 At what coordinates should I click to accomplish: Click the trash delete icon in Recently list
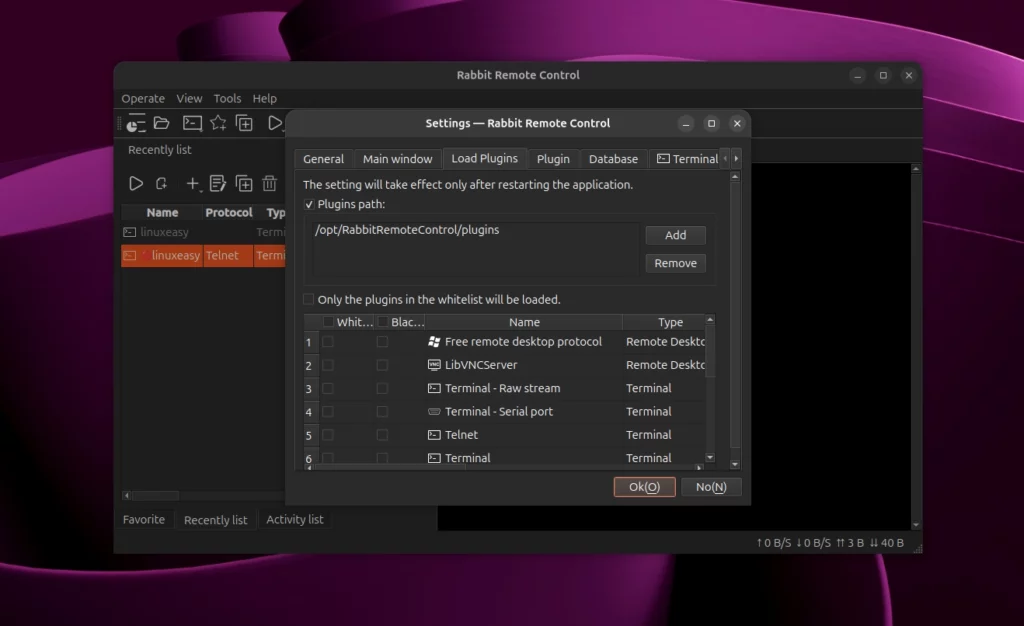[x=269, y=183]
